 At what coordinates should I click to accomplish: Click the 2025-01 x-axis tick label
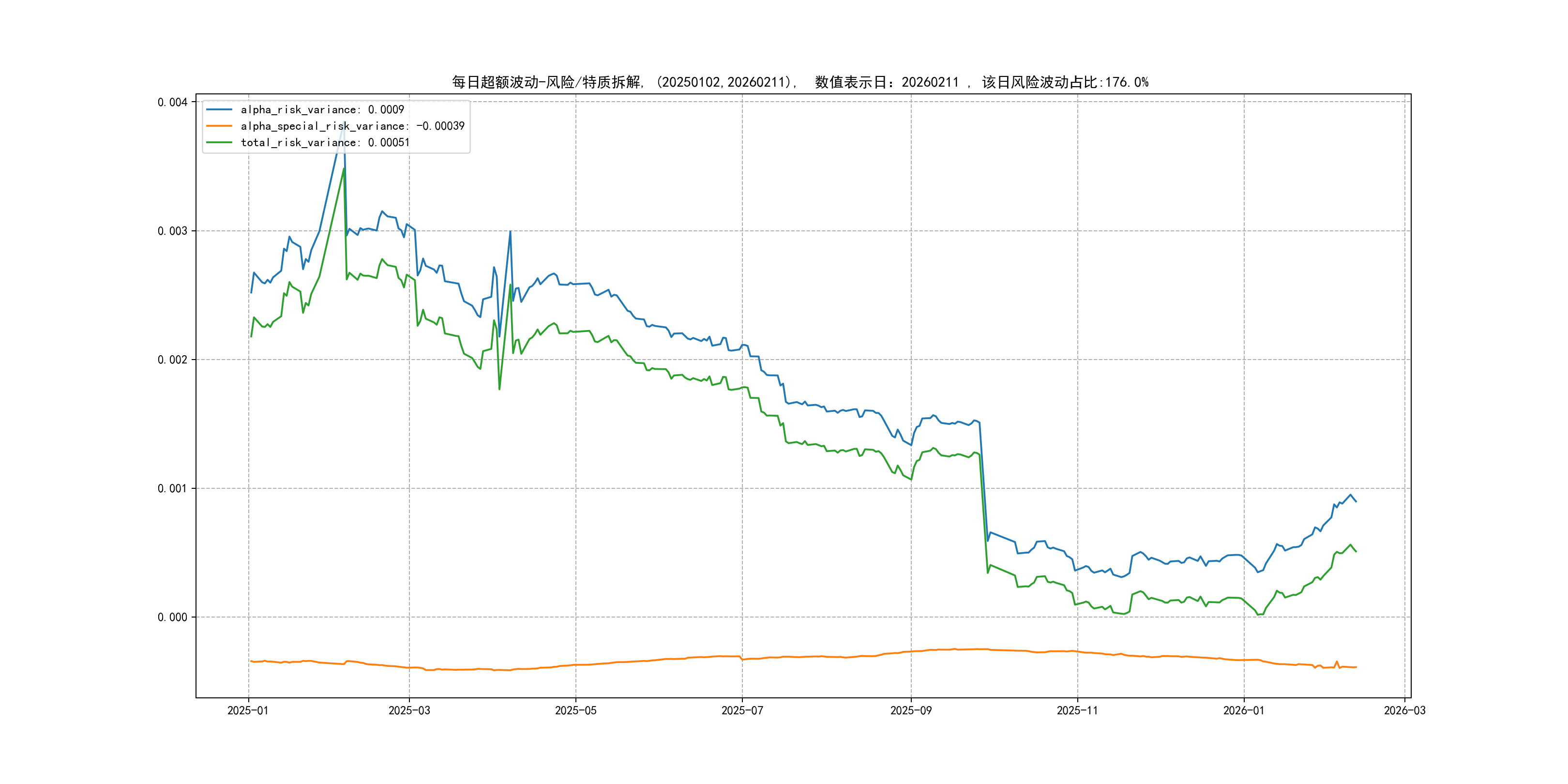pos(248,710)
